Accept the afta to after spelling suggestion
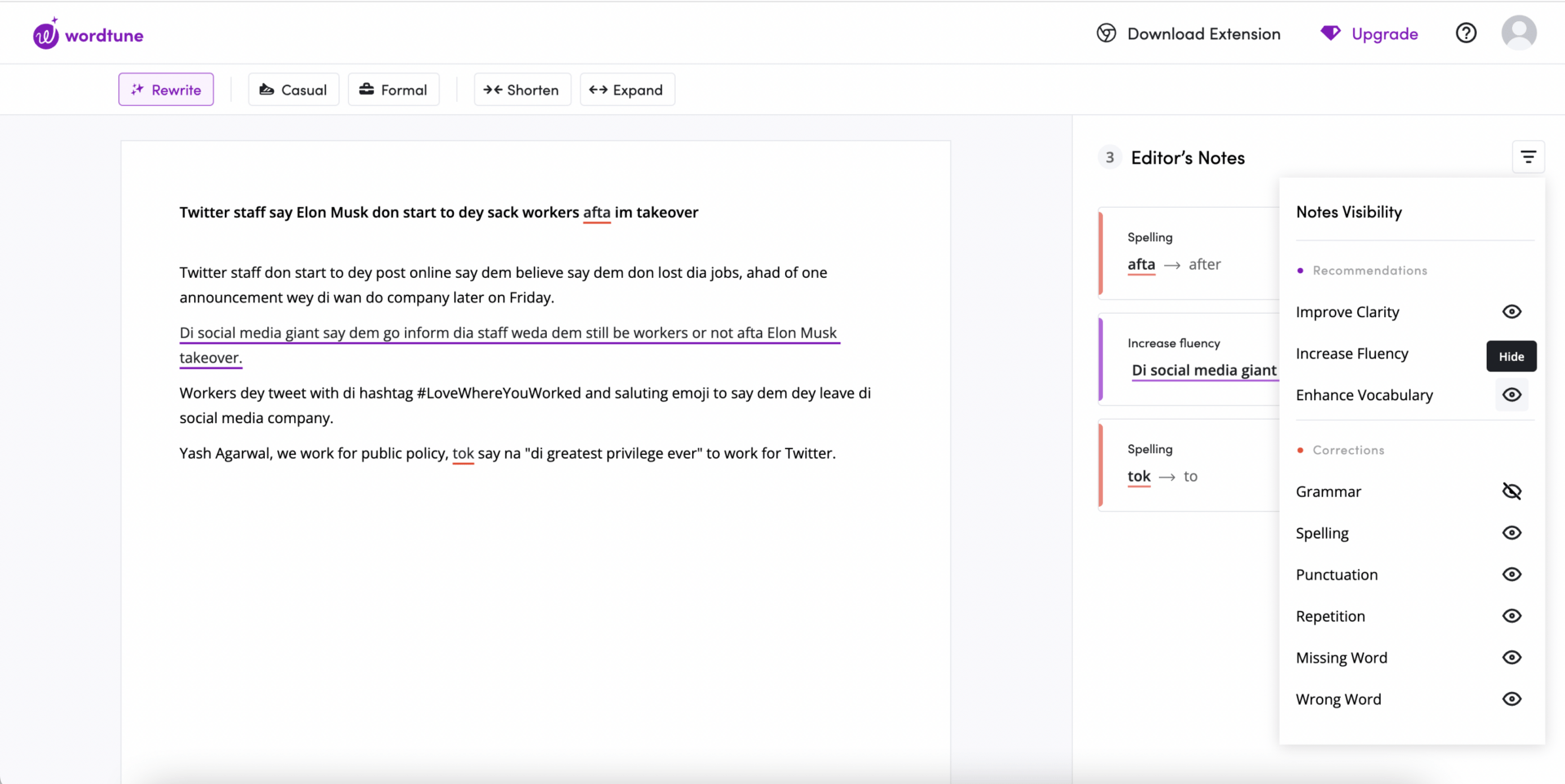 point(1204,265)
